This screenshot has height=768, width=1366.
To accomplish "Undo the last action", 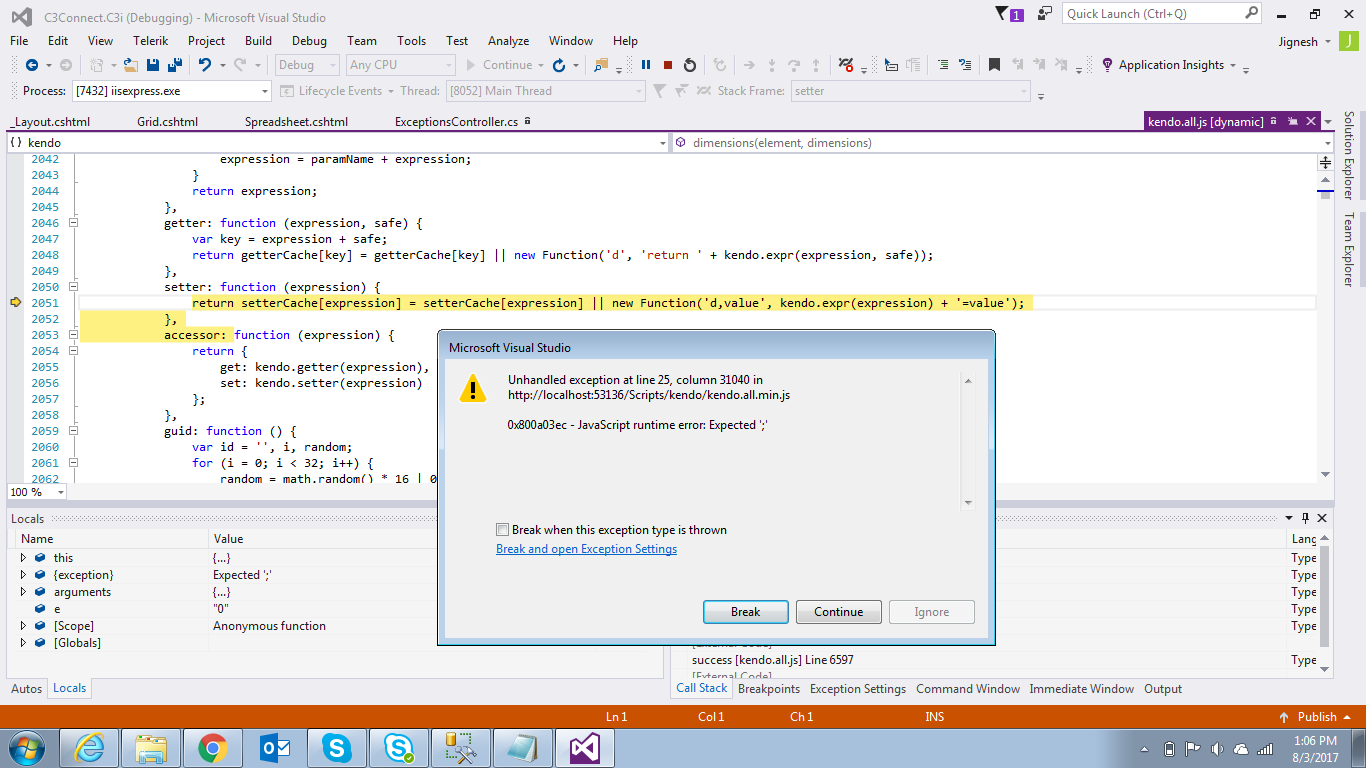I will pyautogui.click(x=205, y=65).
